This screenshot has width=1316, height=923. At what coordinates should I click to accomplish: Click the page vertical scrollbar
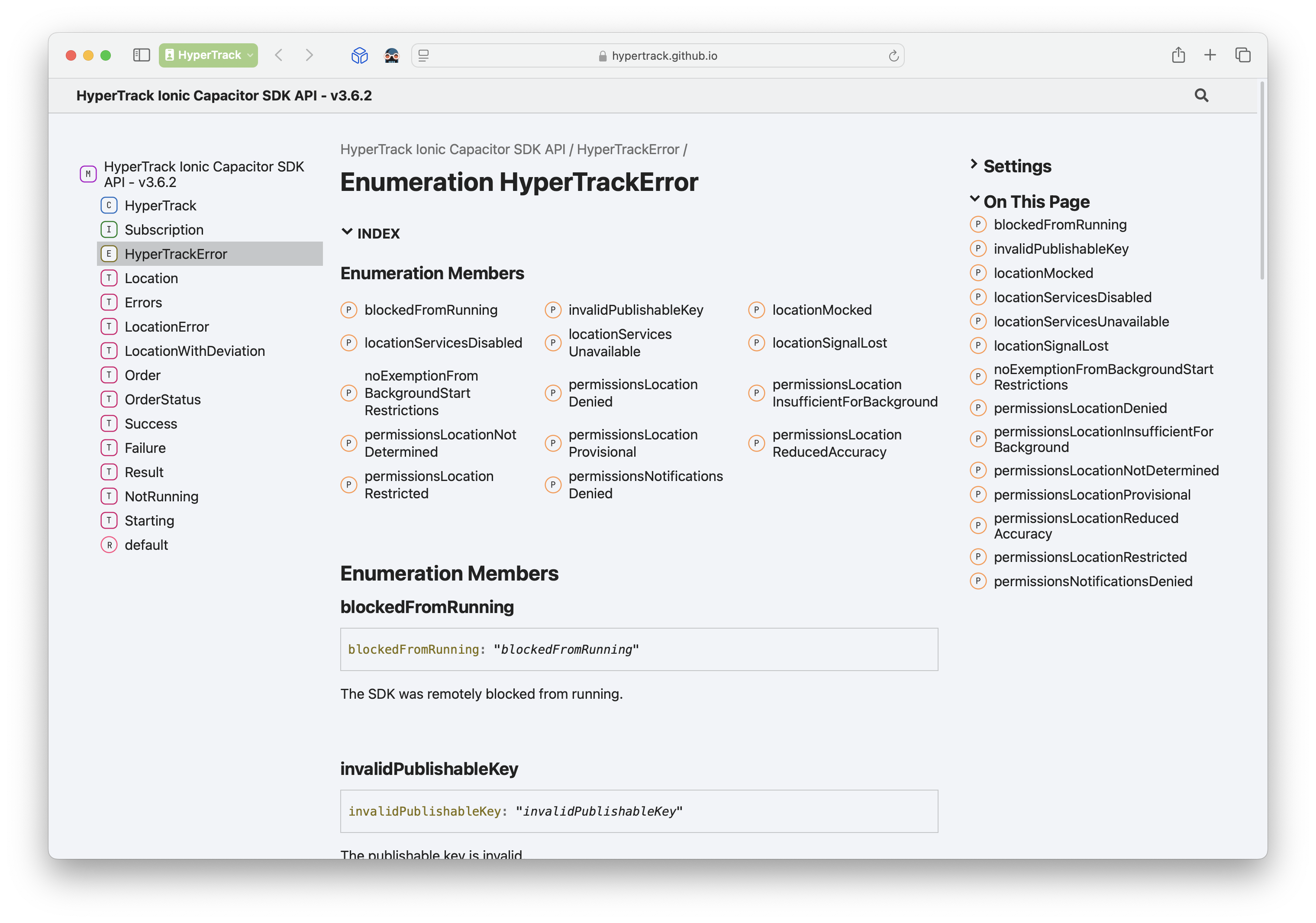coord(1262,181)
